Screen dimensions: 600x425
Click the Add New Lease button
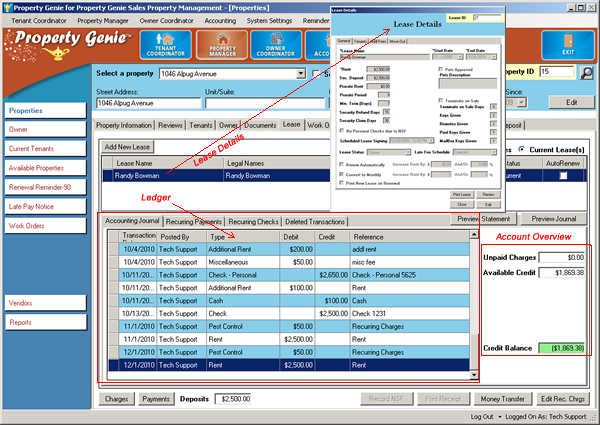pyautogui.click(x=127, y=147)
